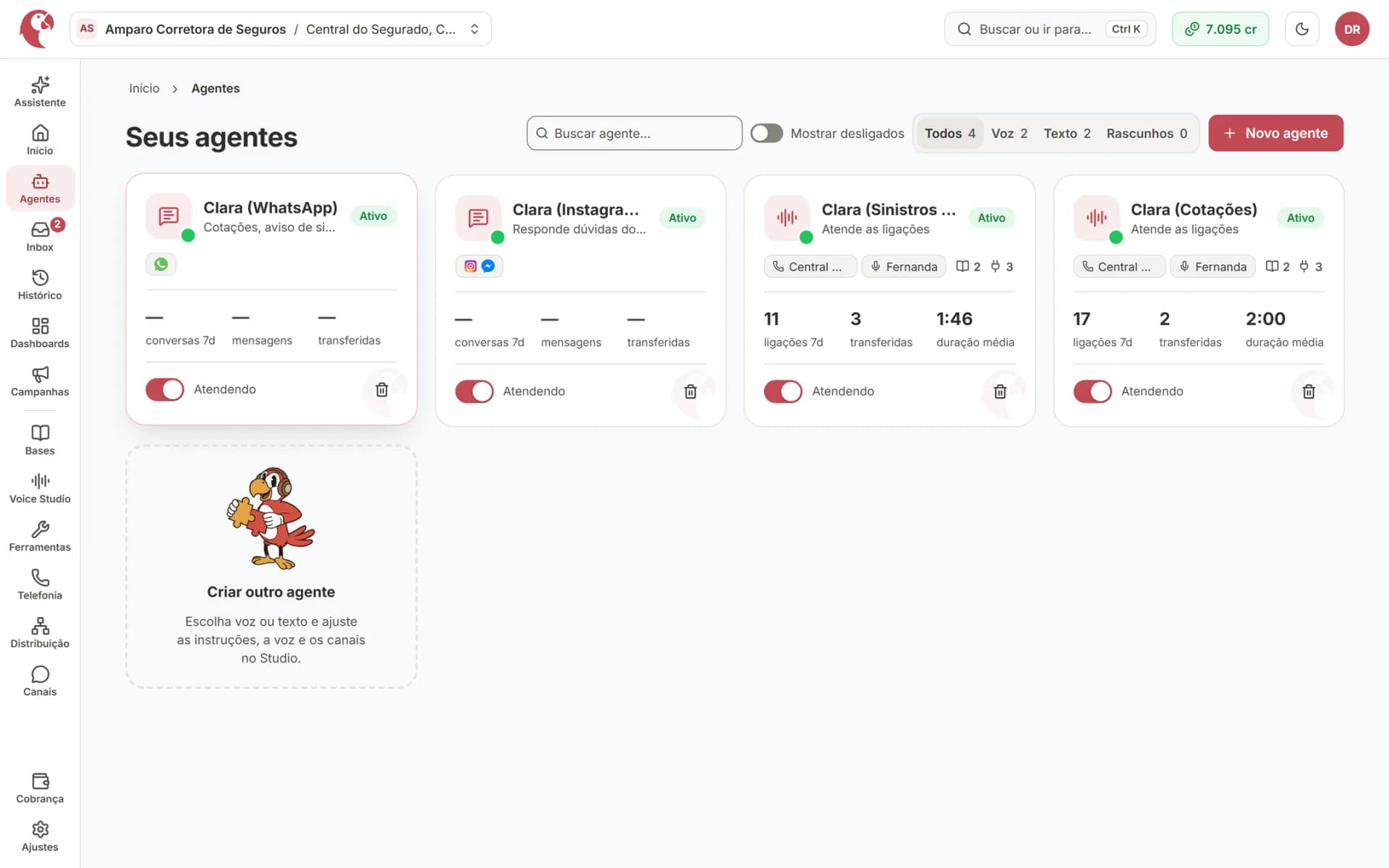Switch off Atendendo for Clara (Instagram)
The width and height of the screenshot is (1389, 868).
pos(474,391)
